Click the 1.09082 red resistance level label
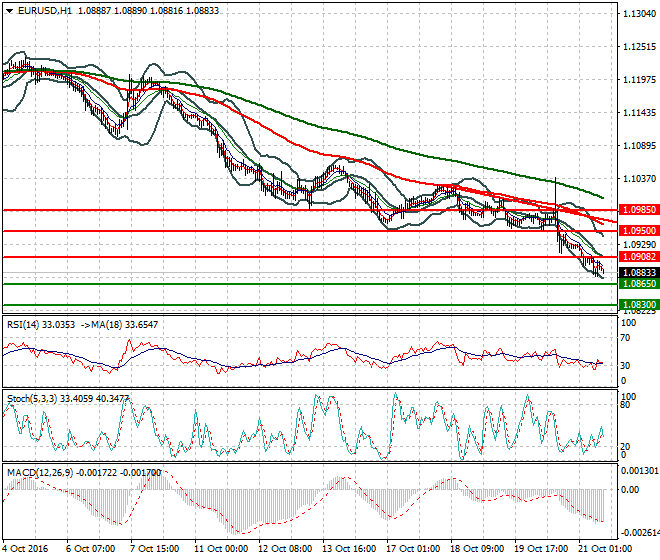Image resolution: width=660 pixels, height=560 pixels. (x=638, y=257)
